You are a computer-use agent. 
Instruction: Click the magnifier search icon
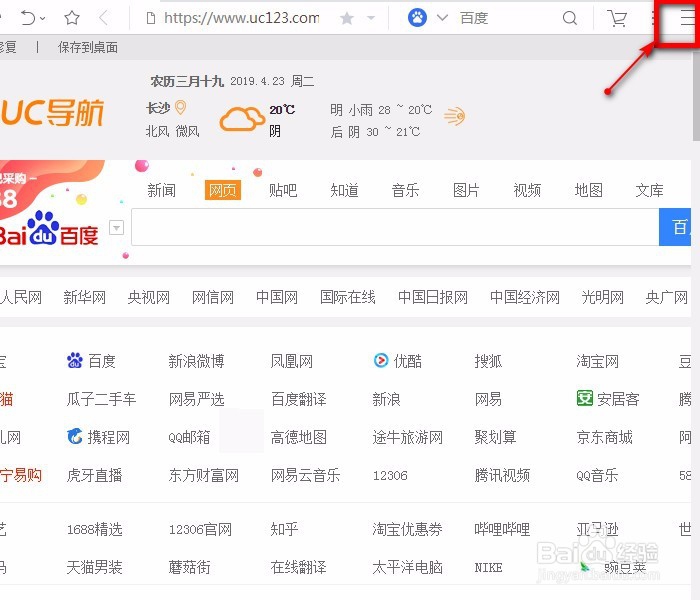[570, 18]
